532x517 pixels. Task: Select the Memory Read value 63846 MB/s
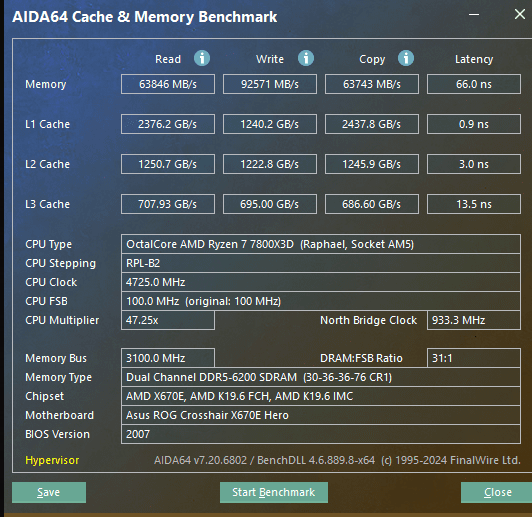point(168,84)
